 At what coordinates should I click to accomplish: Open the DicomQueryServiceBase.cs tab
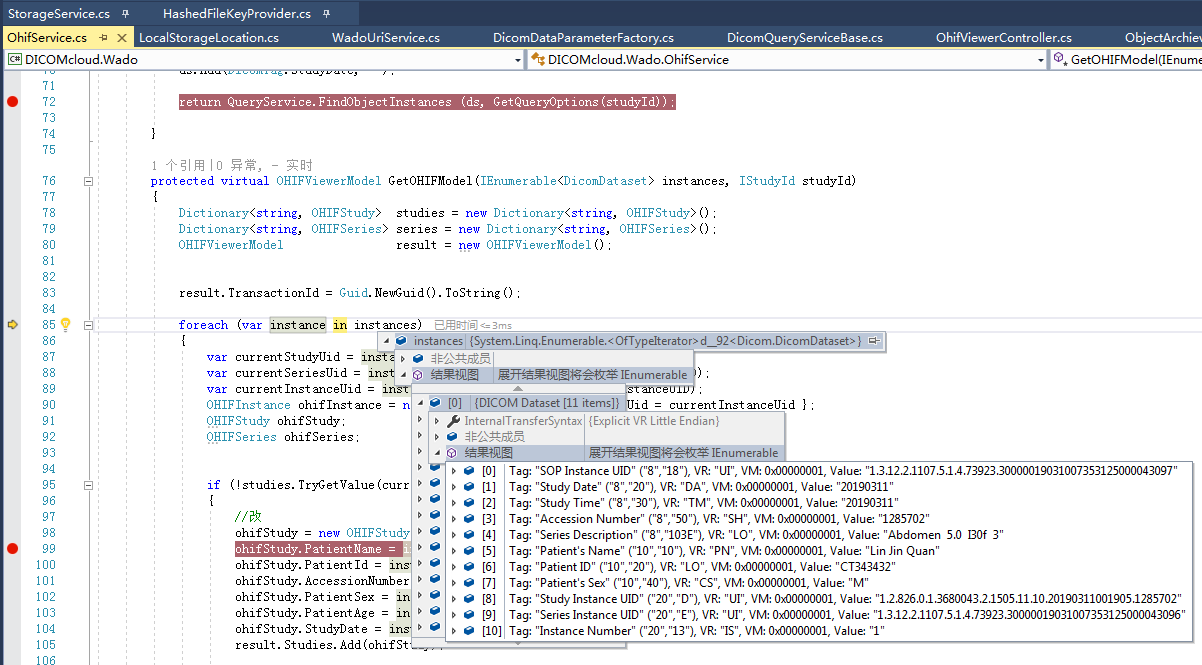[804, 38]
